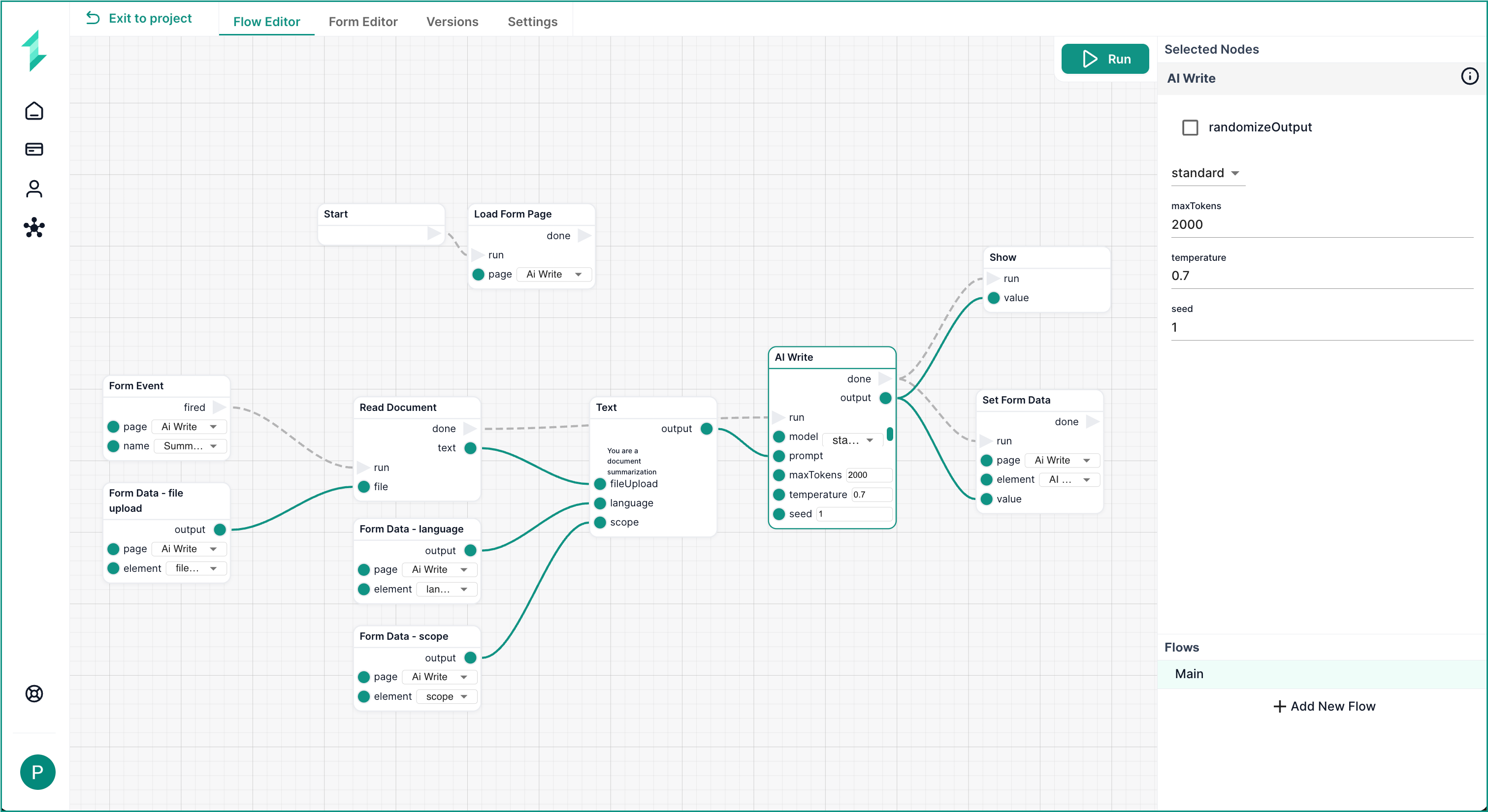Image resolution: width=1488 pixels, height=812 pixels.
Task: Show AI Write node info icon
Action: pos(1469,77)
